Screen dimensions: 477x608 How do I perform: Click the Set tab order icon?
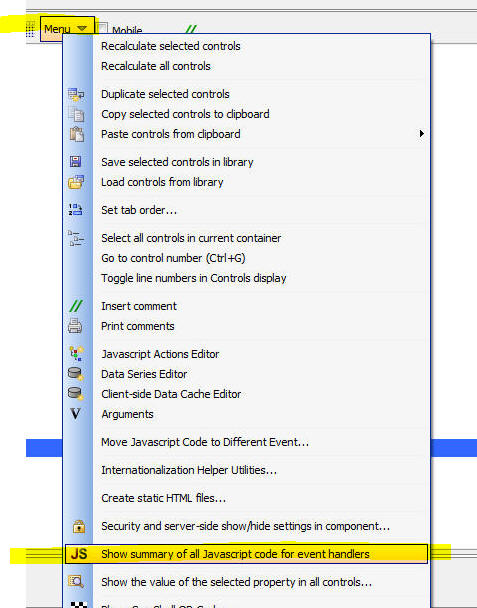(x=76, y=210)
